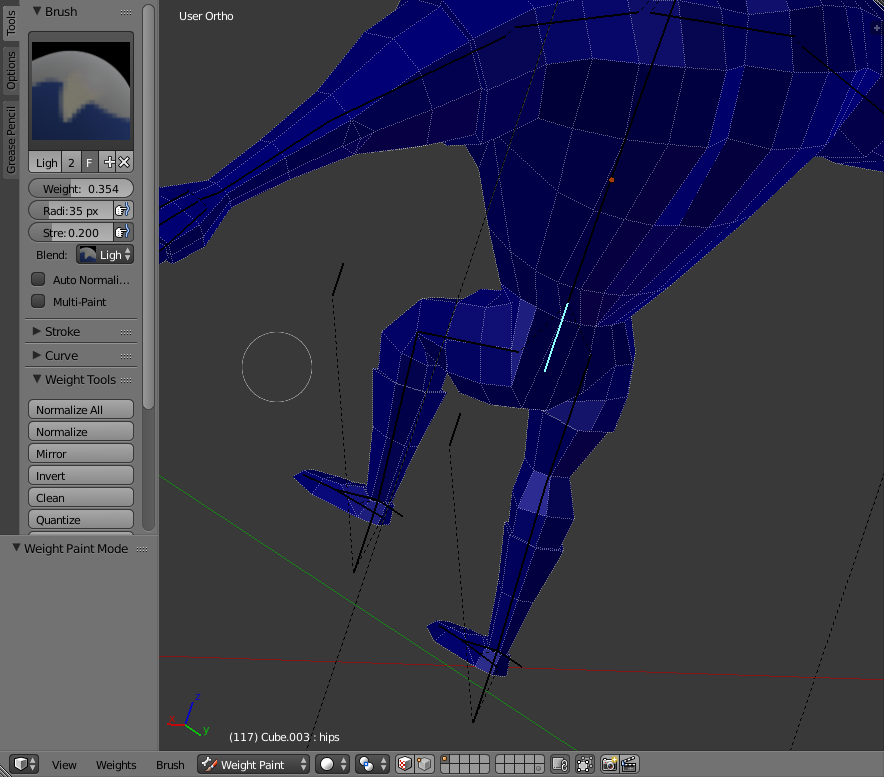Toggle the last layer button with gray dot
The height and width of the screenshot is (777, 884).
[538, 769]
